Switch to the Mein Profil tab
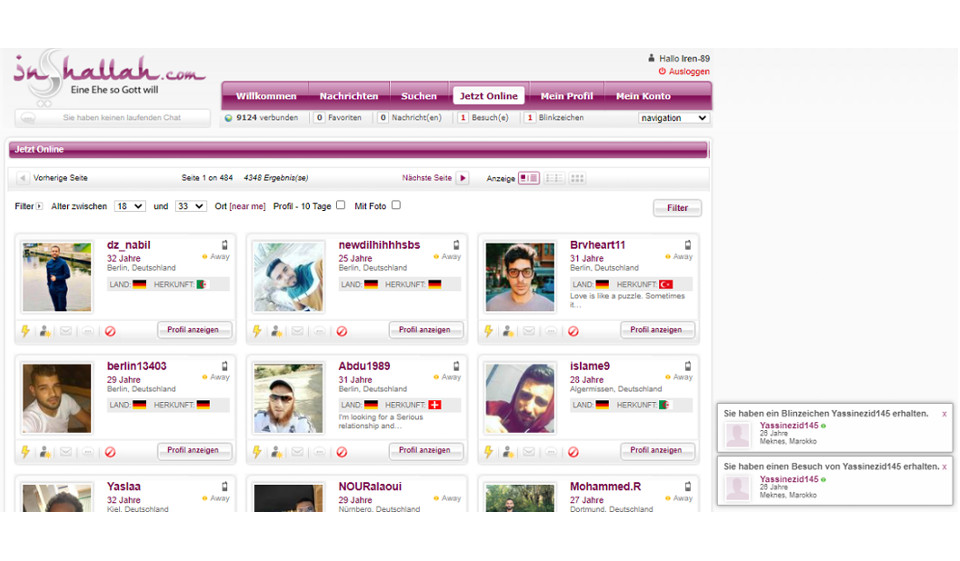 [567, 96]
